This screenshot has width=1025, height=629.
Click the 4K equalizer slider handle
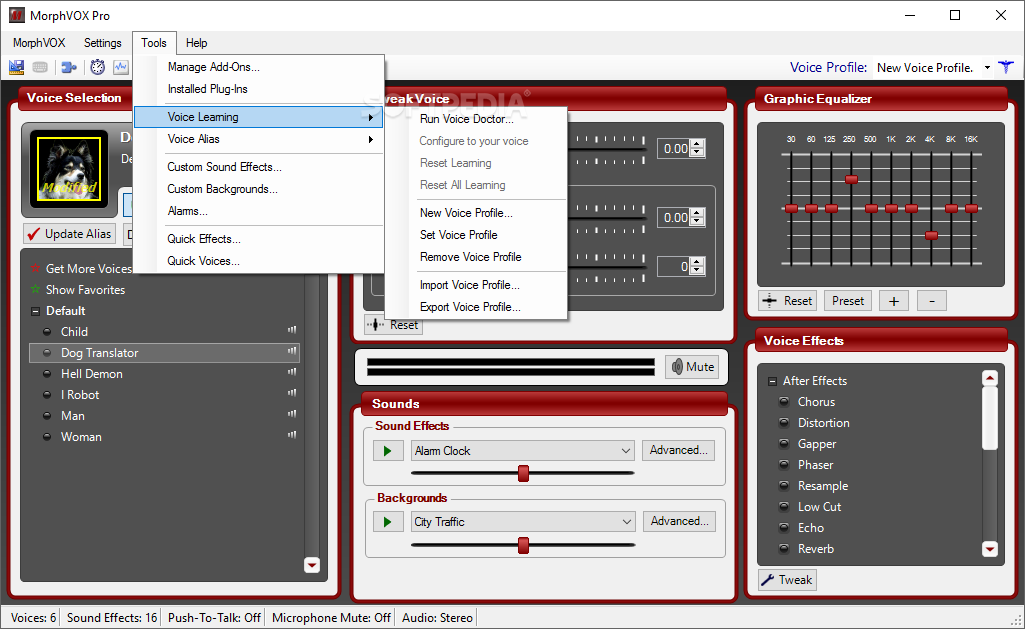(932, 235)
